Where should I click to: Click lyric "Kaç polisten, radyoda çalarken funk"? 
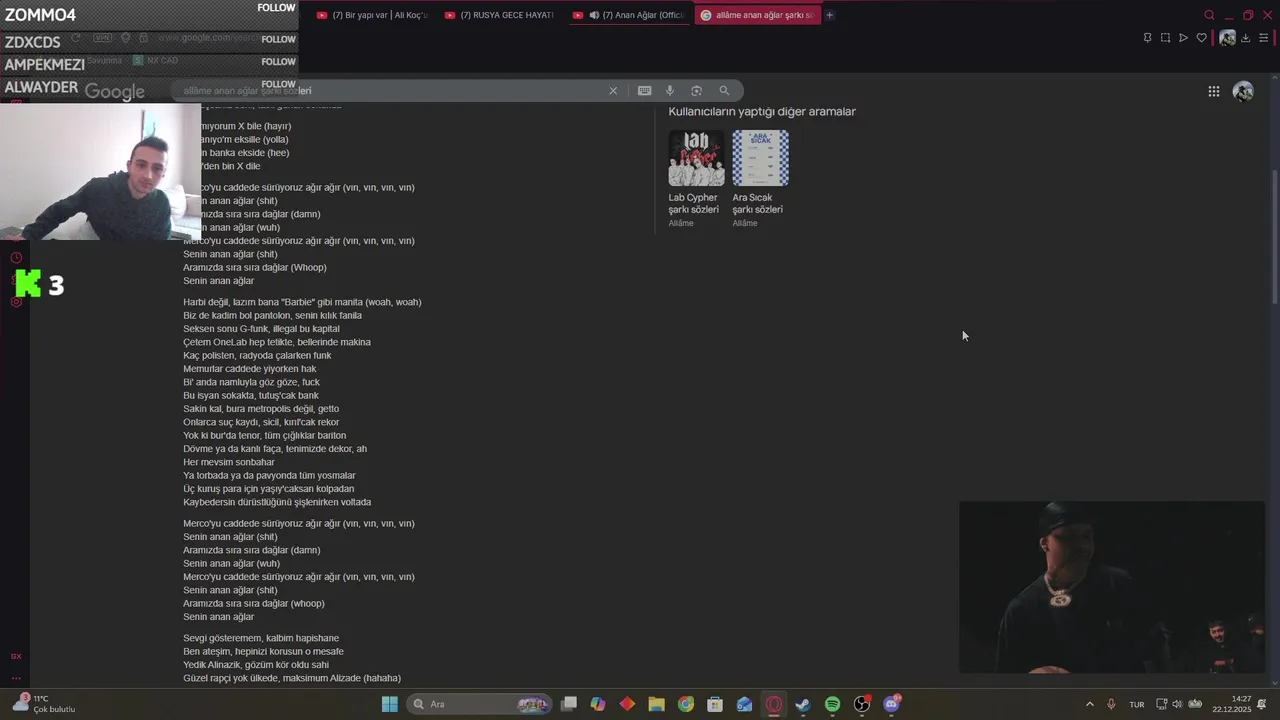(x=257, y=355)
